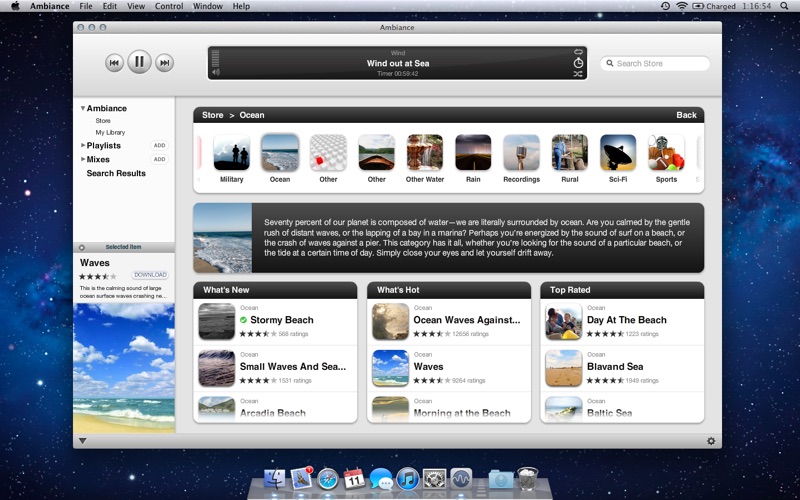Click the What's New section header
The image size is (800, 500).
(275, 290)
